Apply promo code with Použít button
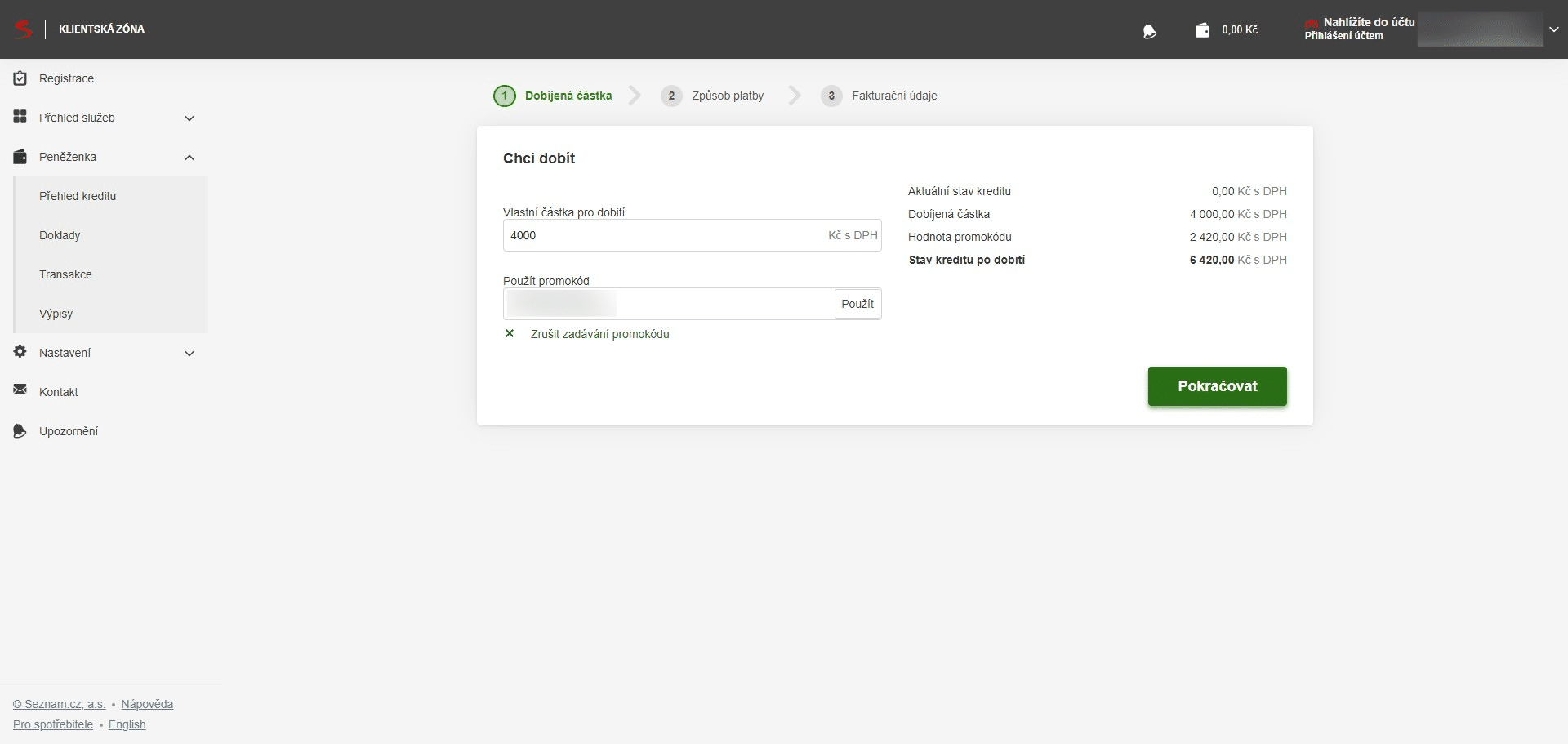1568x744 pixels. pos(857,304)
